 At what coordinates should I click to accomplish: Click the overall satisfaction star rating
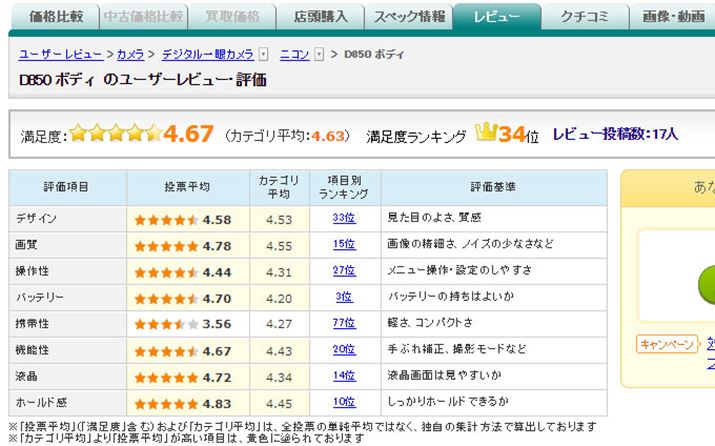coord(115,134)
